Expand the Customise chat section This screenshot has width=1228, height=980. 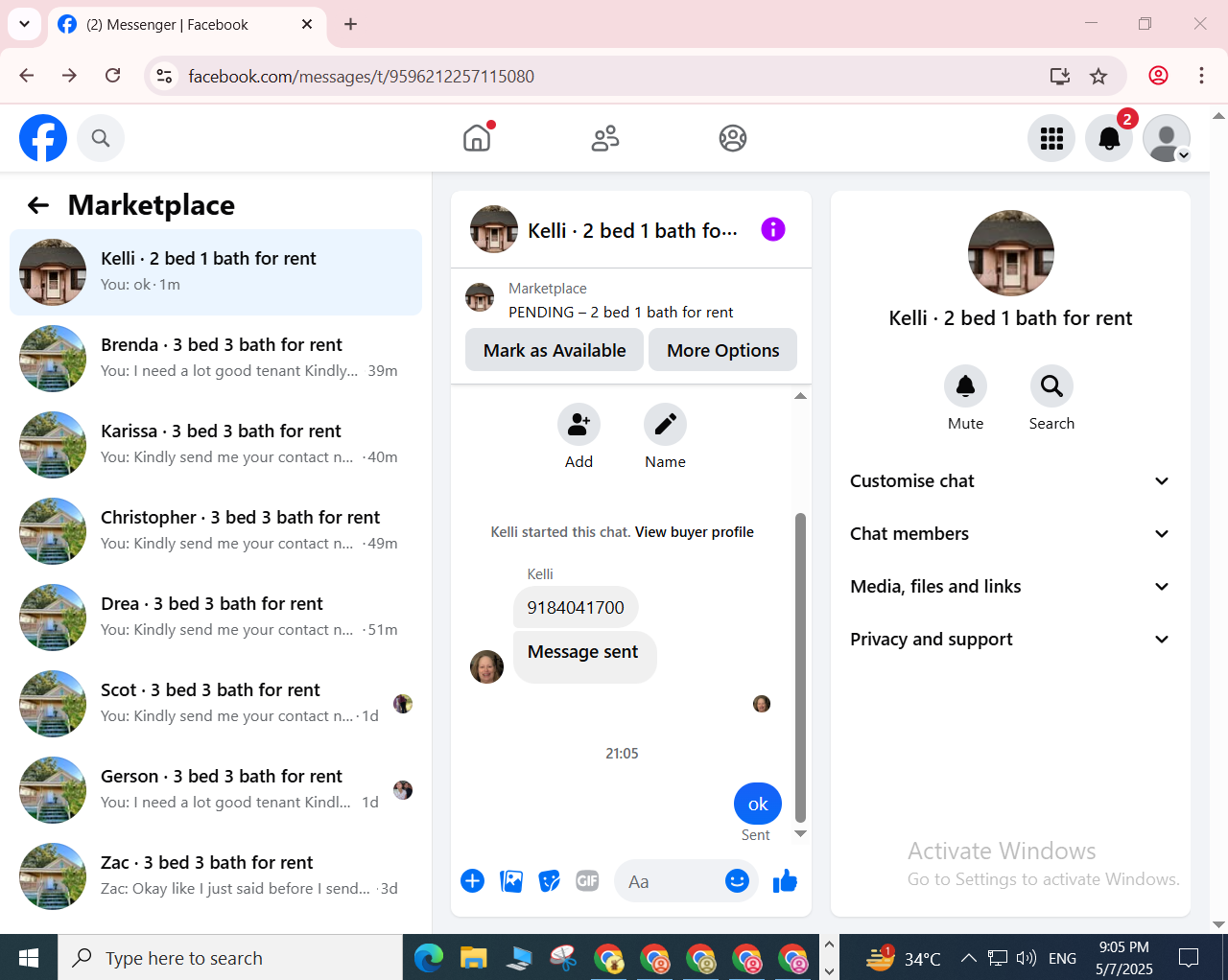tap(1010, 481)
